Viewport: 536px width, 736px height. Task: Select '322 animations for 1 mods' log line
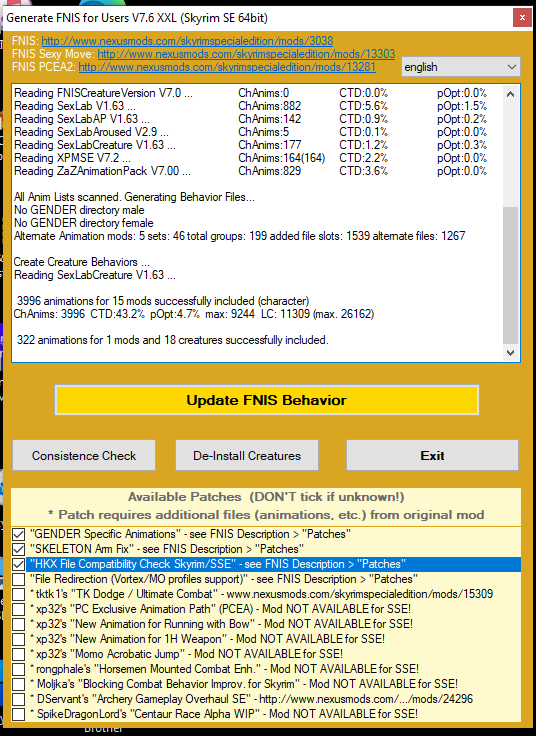click(x=173, y=340)
